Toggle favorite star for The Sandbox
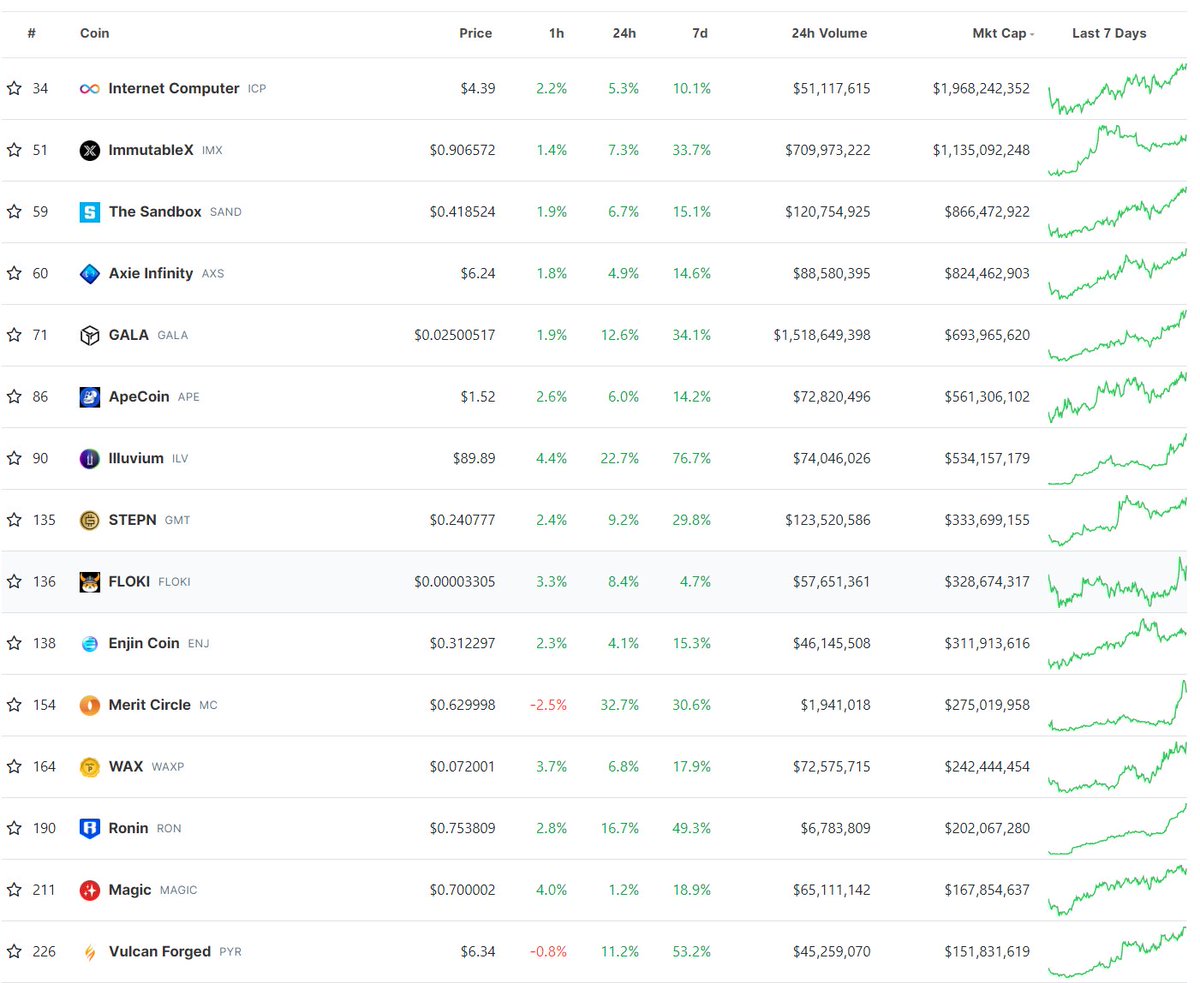 14,212
